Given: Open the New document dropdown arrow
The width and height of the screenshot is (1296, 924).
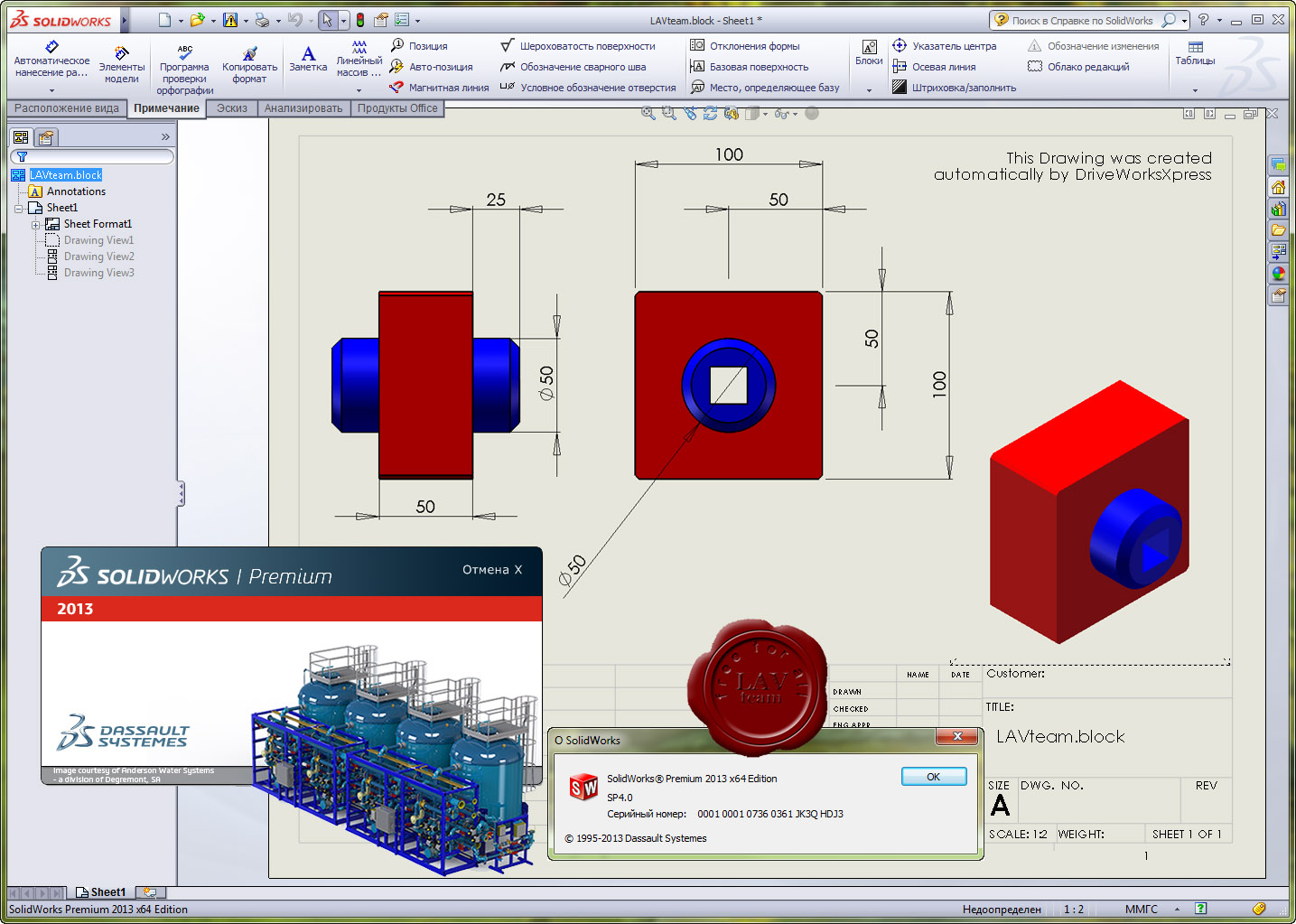Looking at the screenshot, I should click(181, 21).
